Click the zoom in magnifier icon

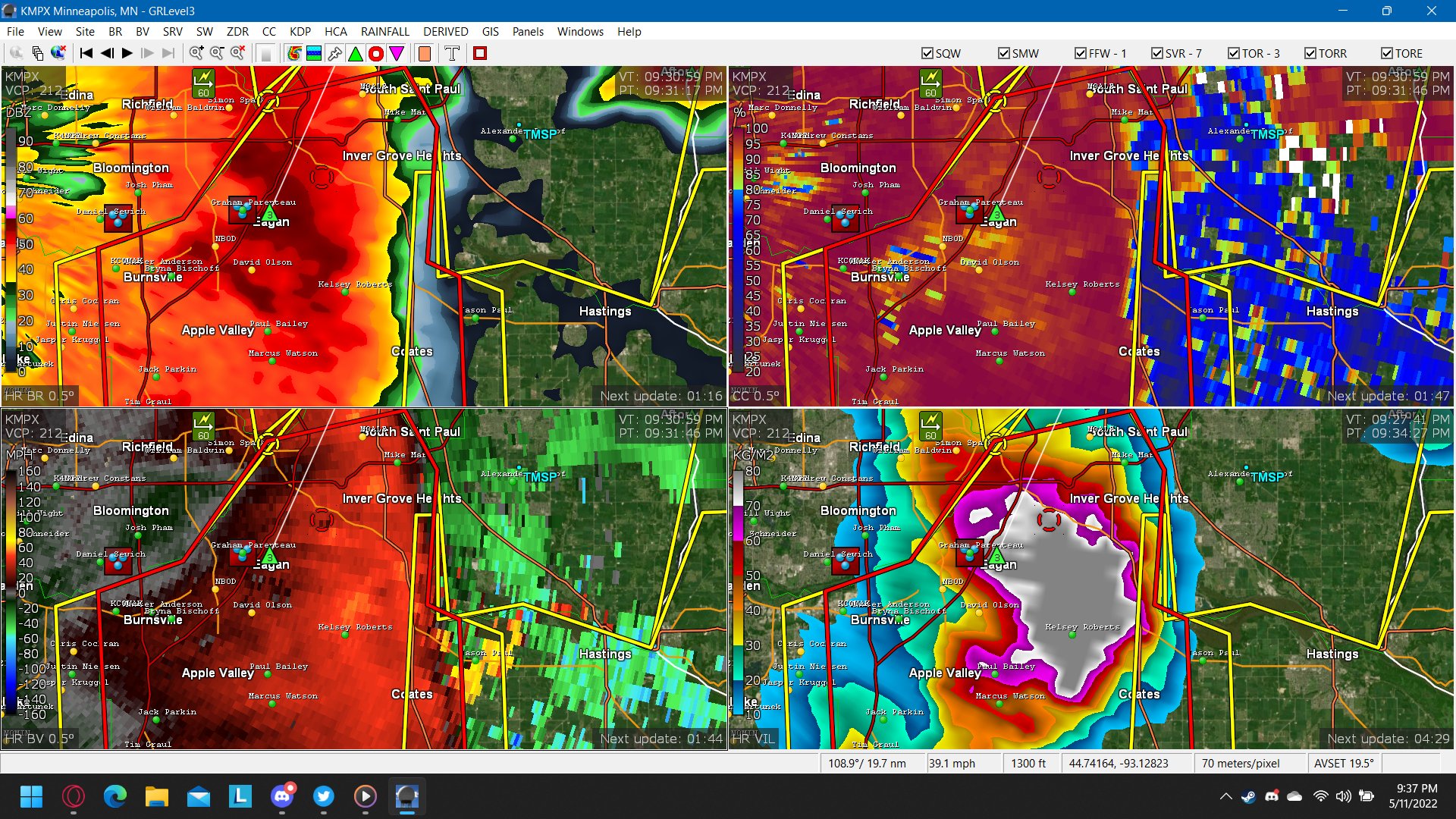(196, 53)
